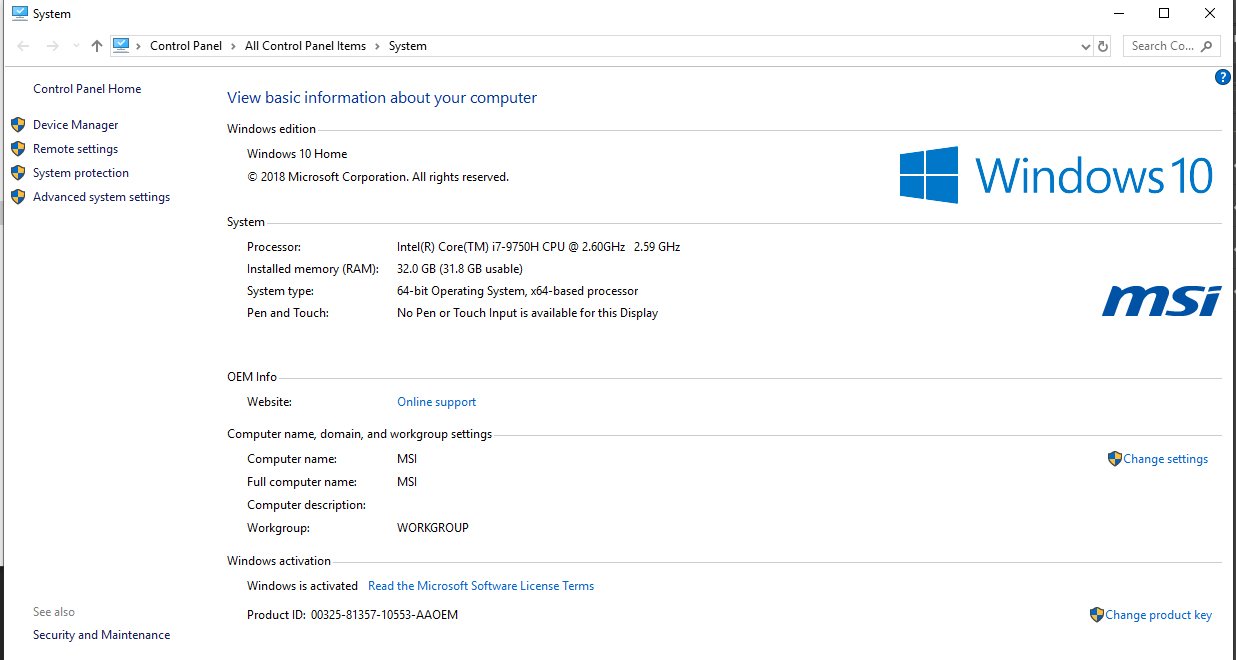Click the Back navigation arrow
Image resolution: width=1236 pixels, height=660 pixels.
23,46
